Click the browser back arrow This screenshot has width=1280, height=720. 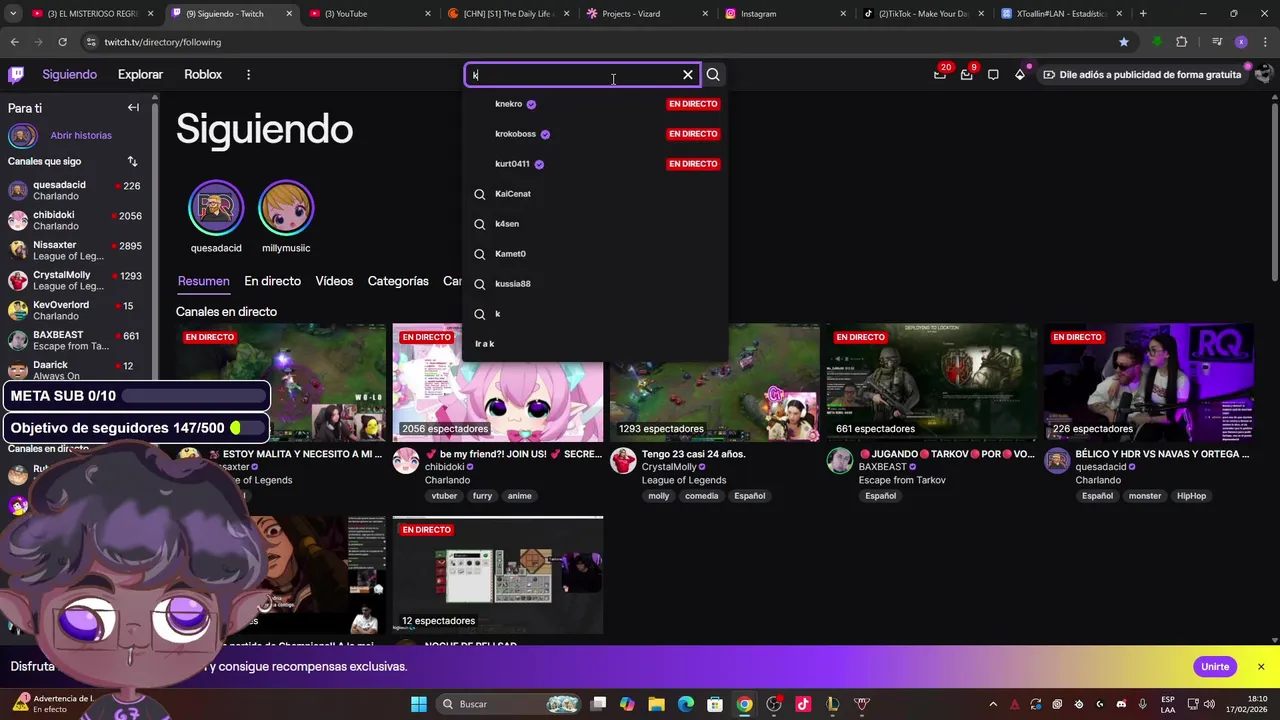pyautogui.click(x=14, y=42)
